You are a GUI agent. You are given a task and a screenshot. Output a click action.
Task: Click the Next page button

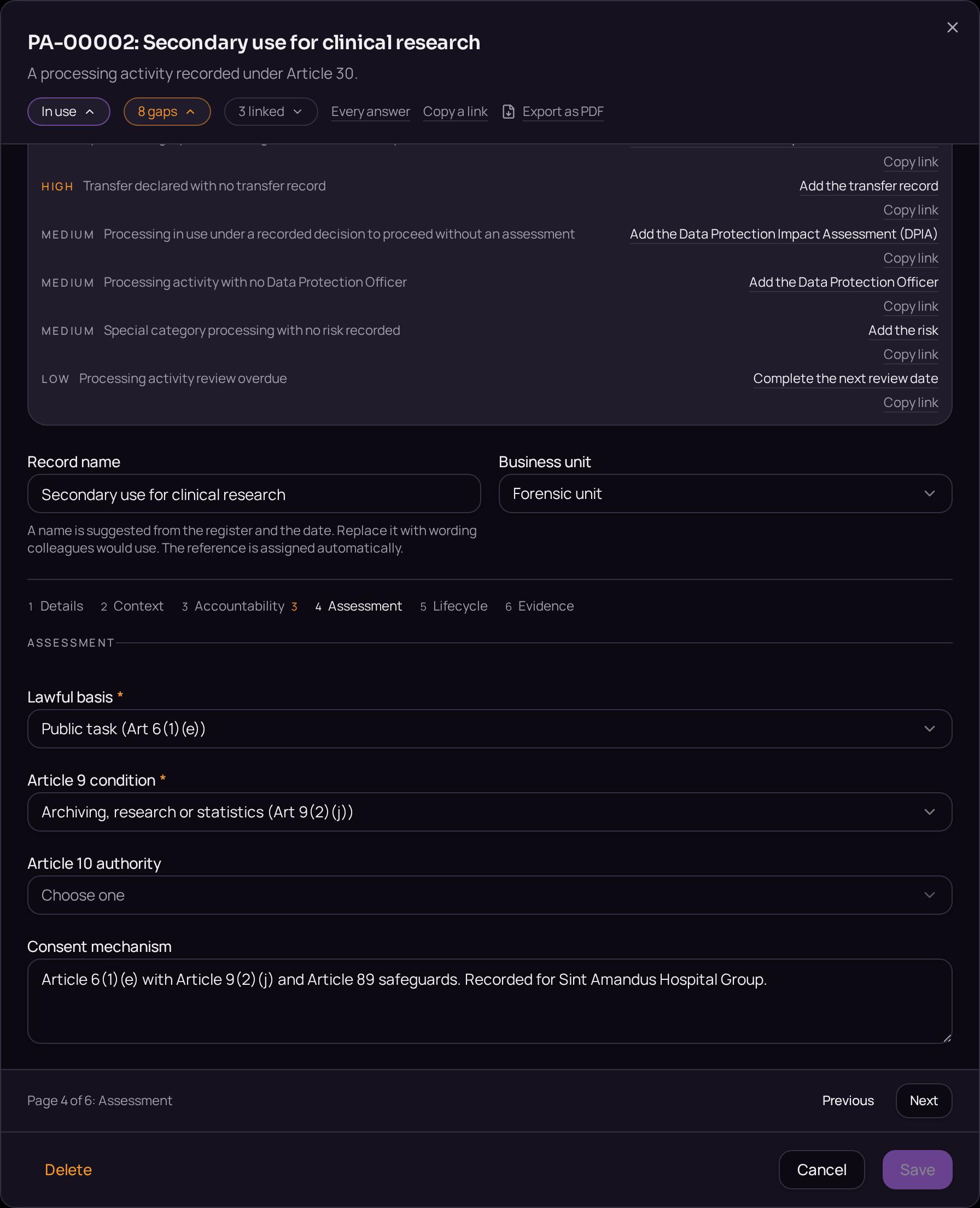[924, 1101]
